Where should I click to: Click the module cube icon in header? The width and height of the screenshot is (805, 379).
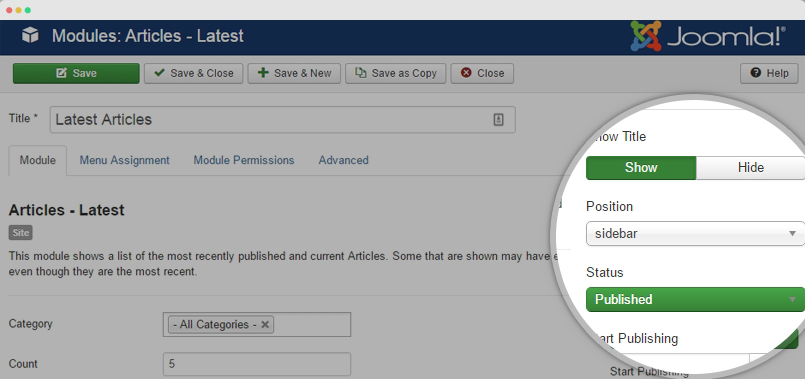click(x=30, y=35)
